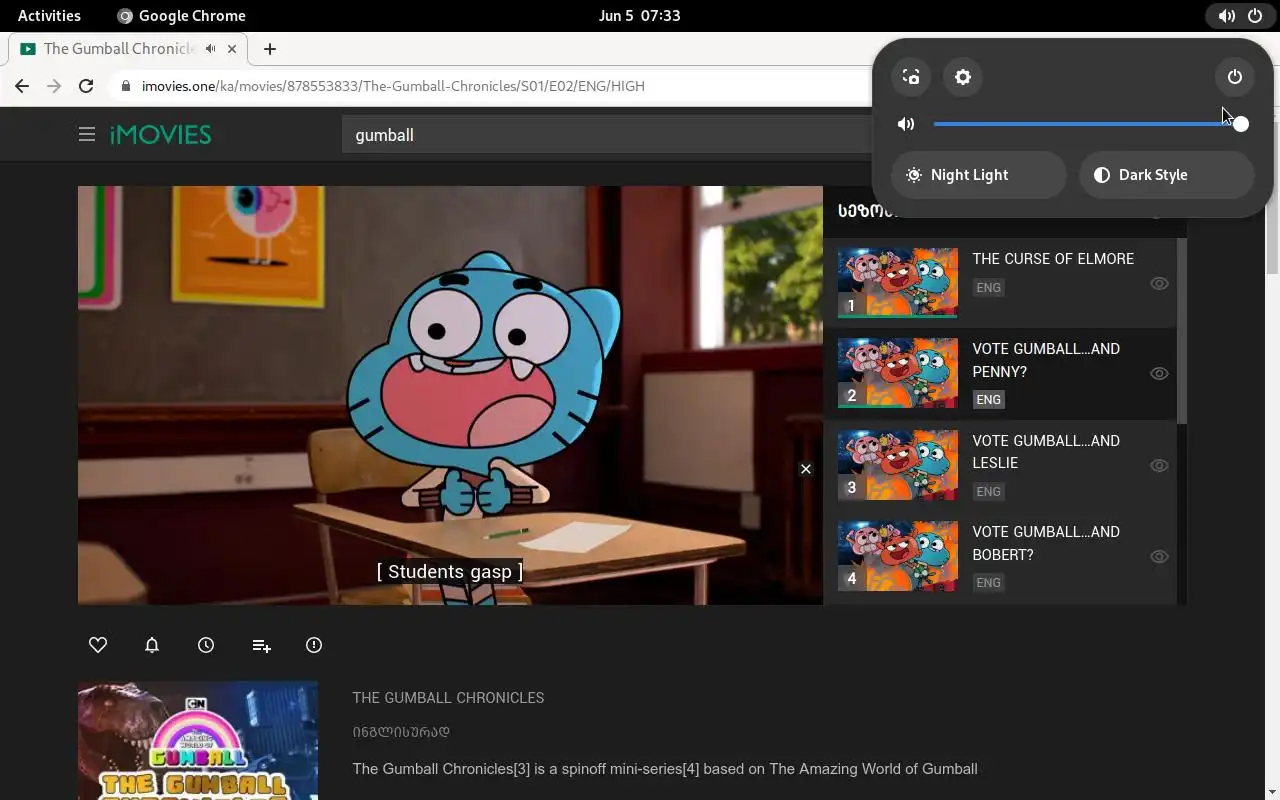Click the video player area
Image resolution: width=1280 pixels, height=800 pixels.
450,395
